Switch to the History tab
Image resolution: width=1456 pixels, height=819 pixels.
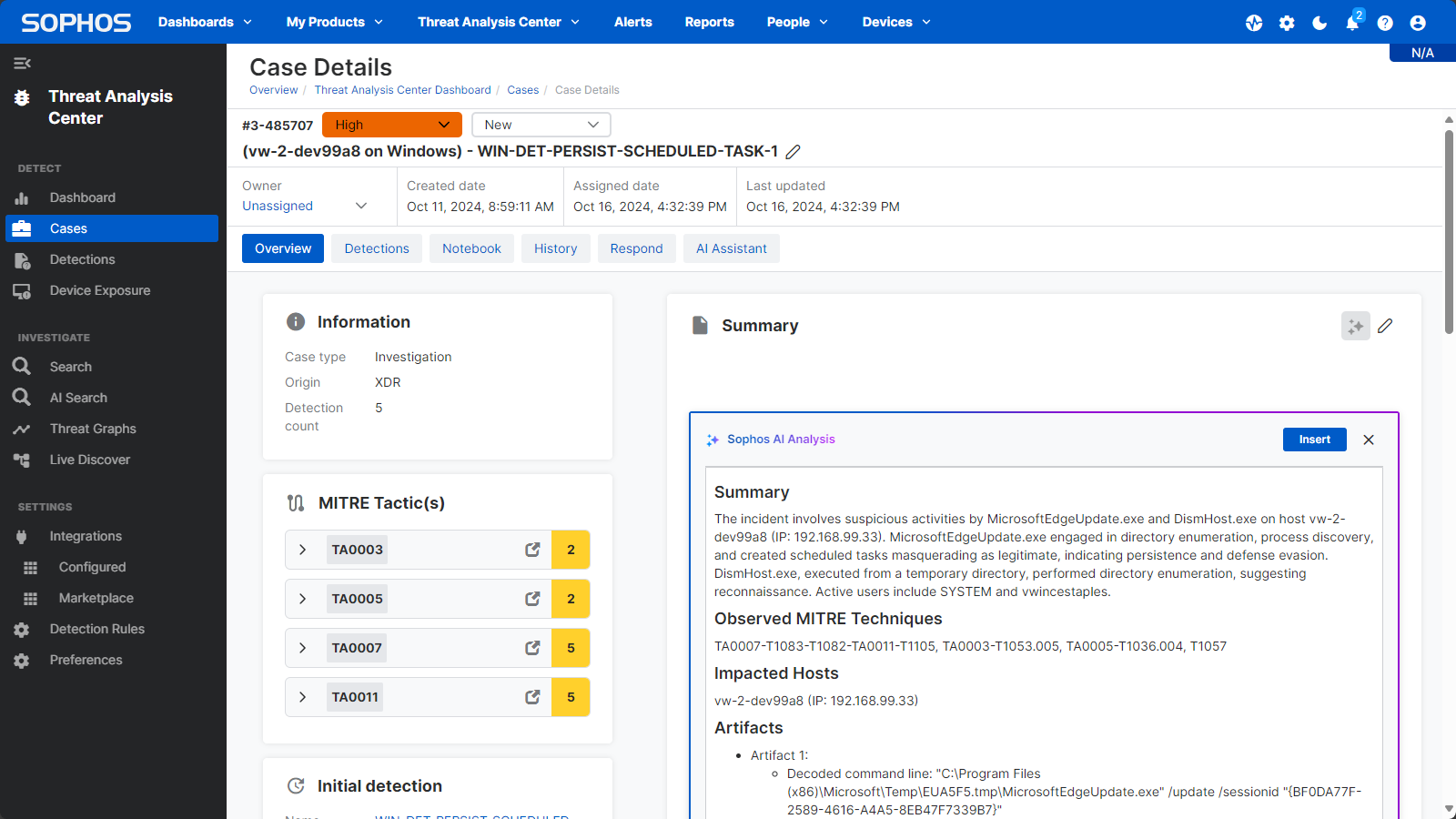click(556, 248)
